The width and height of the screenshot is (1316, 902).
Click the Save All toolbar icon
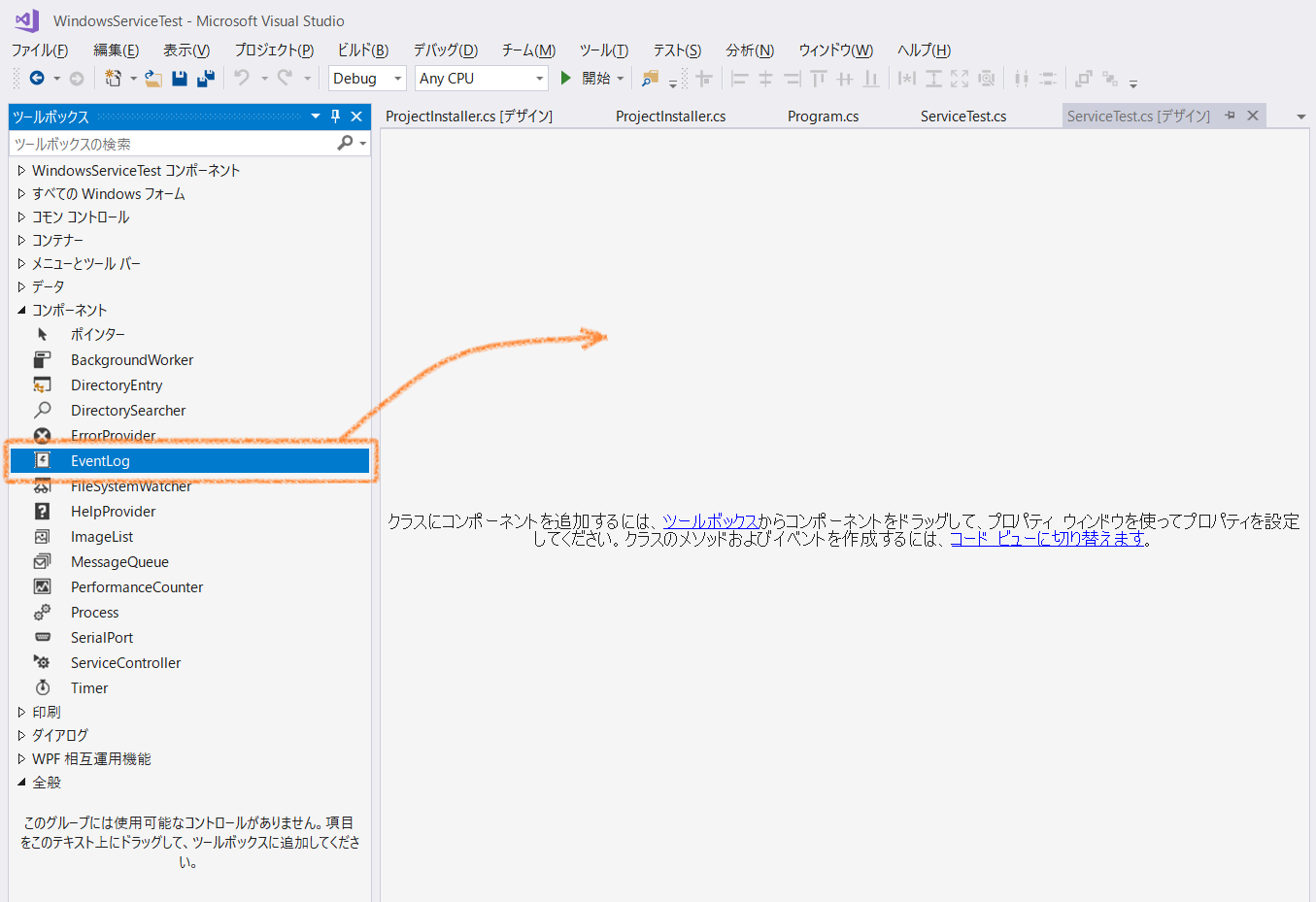[x=205, y=79]
